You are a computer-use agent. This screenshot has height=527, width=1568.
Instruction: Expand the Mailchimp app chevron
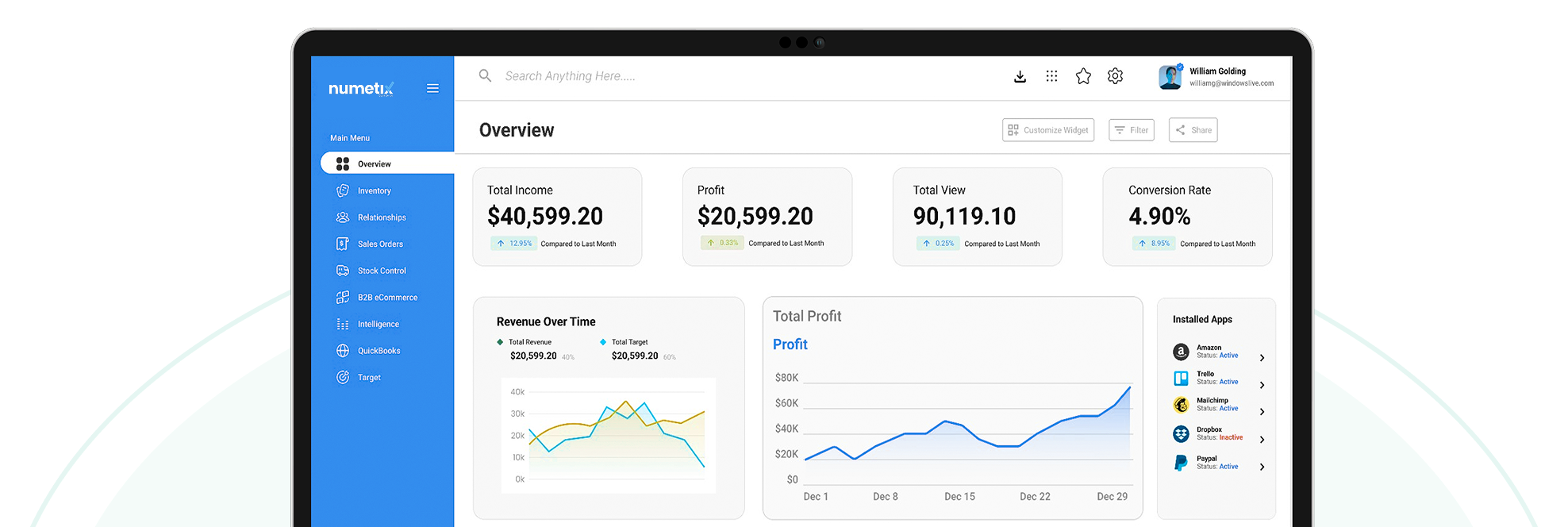coord(1262,412)
